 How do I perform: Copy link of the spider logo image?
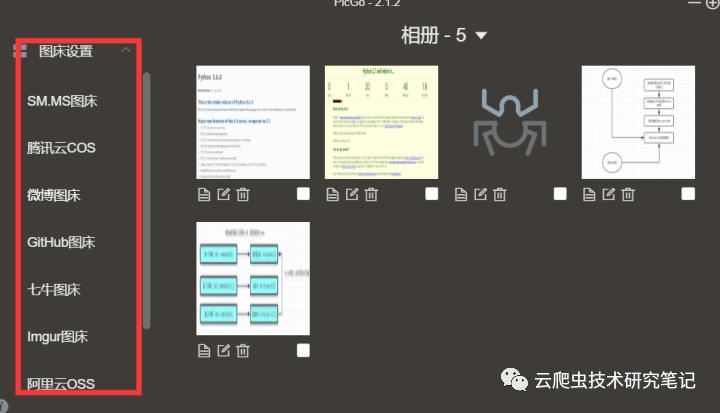coord(461,194)
